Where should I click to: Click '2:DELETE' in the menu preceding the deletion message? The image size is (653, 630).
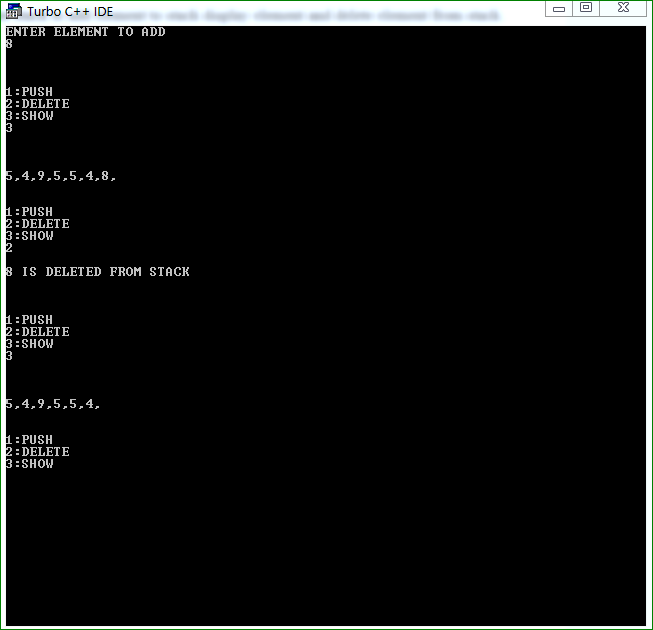pos(37,224)
